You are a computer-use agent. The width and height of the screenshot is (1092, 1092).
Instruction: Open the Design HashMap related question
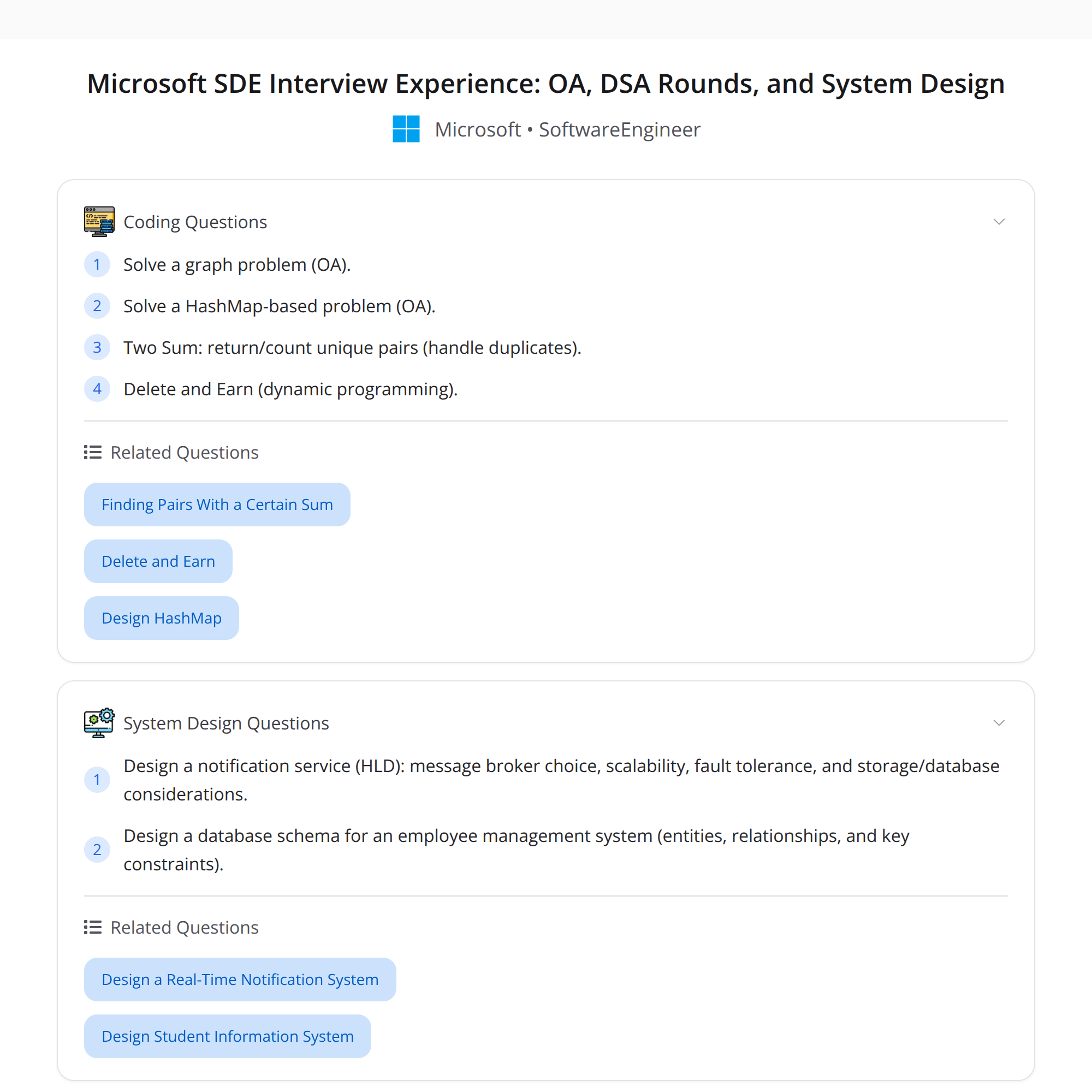click(162, 618)
